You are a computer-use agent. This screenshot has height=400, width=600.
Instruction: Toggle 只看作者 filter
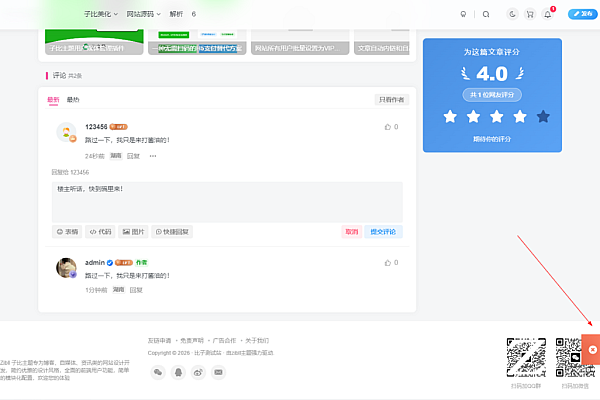pos(391,100)
